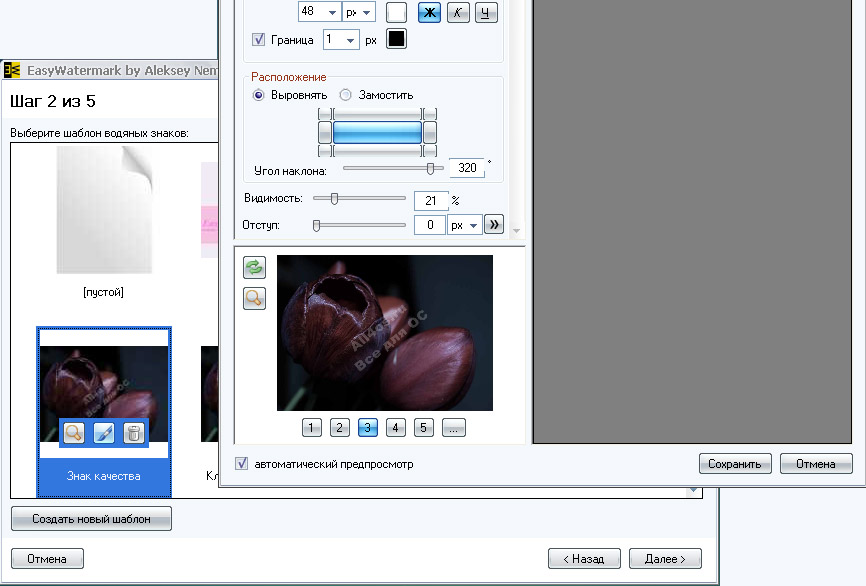Uncheck the Граница checkbox
Screen dimensions: 866x586
coord(258,40)
